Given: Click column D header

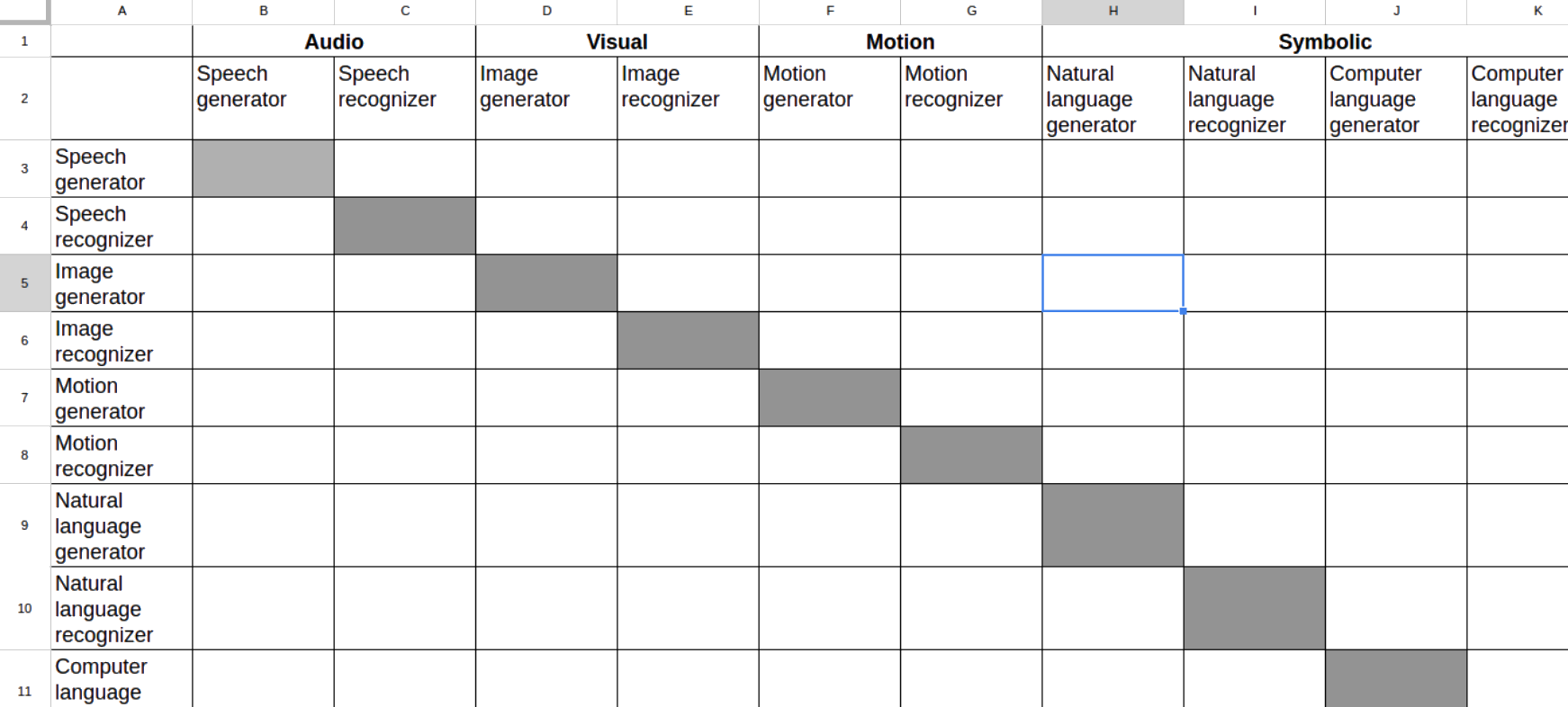Looking at the screenshot, I should 546,11.
